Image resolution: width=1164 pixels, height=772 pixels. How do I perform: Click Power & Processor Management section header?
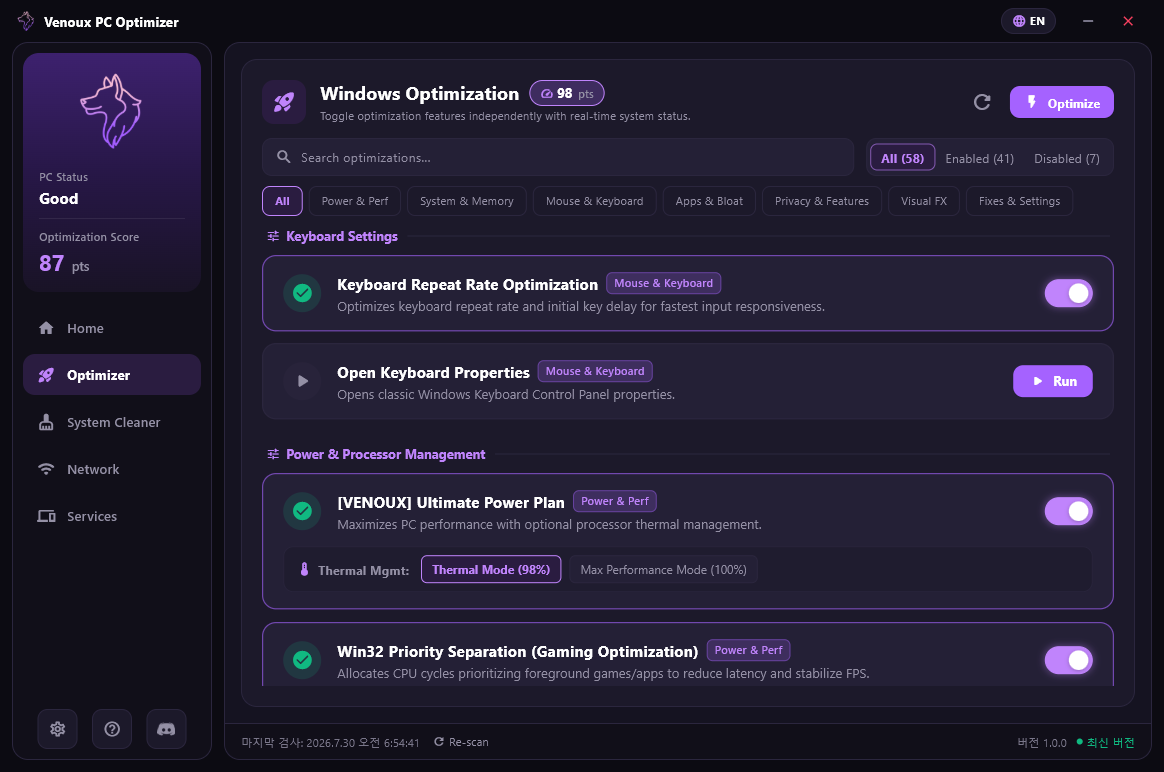pos(385,454)
